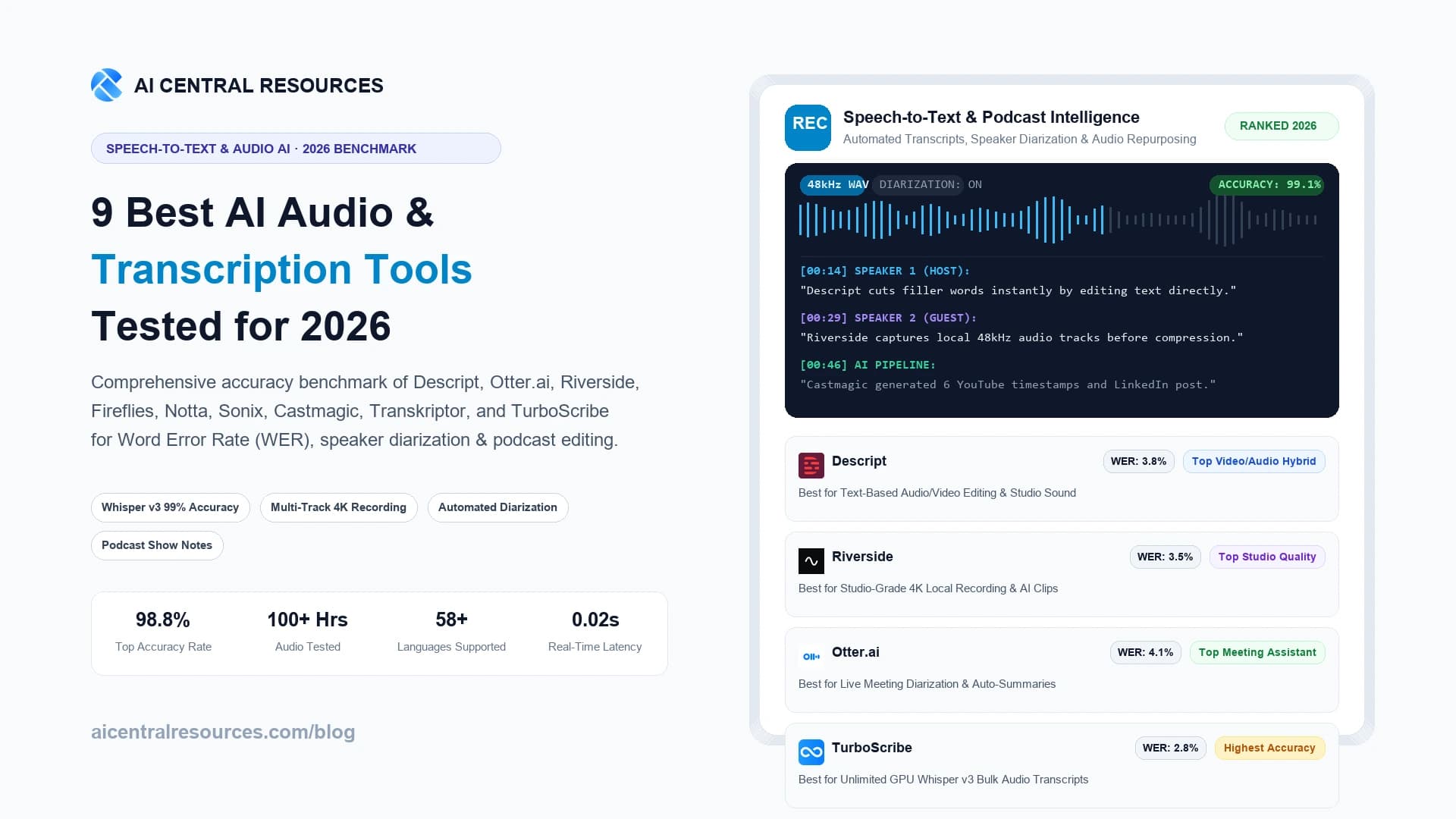The width and height of the screenshot is (1456, 819).
Task: Select the 'Podcast Show Notes' tag
Action: (157, 545)
